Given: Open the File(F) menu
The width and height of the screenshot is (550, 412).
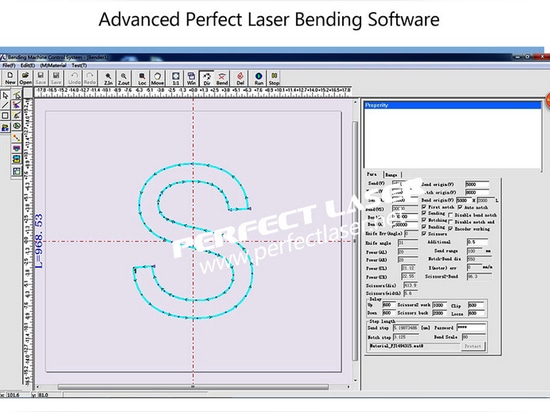Looking at the screenshot, I should pos(9,65).
